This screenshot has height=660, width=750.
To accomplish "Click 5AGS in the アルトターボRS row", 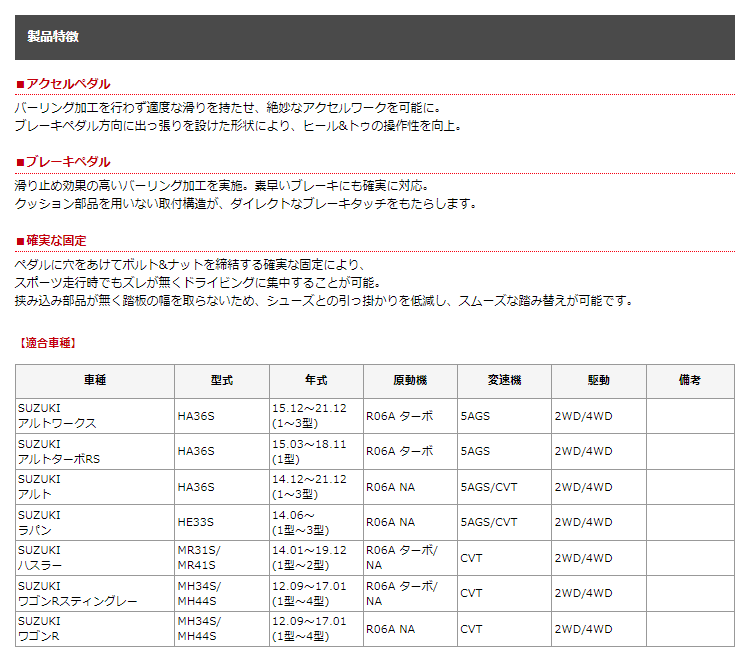I will (475, 451).
